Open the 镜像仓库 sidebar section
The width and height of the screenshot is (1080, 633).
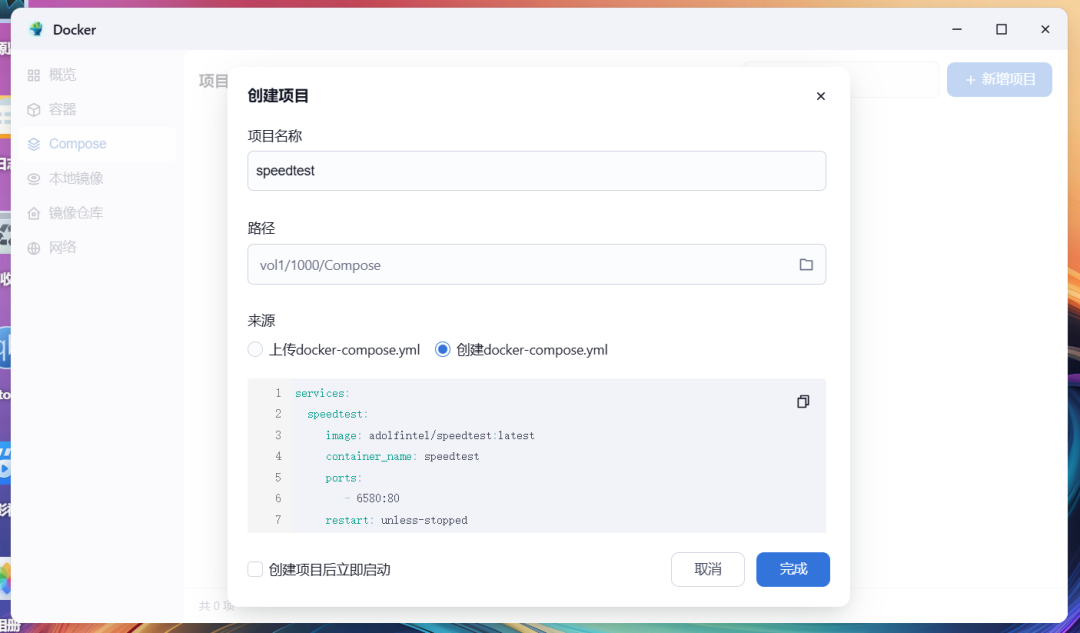[x=97, y=214]
